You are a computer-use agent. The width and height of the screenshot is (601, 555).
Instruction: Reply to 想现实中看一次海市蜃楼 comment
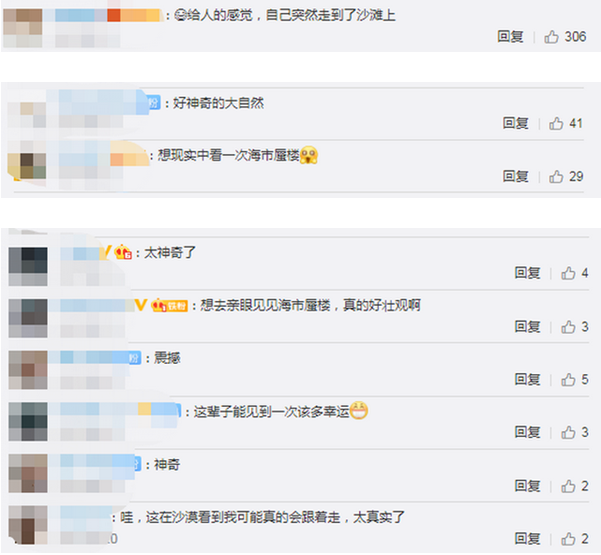click(516, 176)
